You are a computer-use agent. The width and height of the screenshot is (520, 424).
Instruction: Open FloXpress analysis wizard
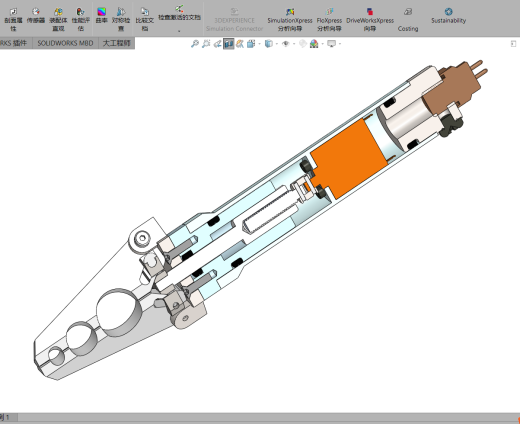click(329, 20)
